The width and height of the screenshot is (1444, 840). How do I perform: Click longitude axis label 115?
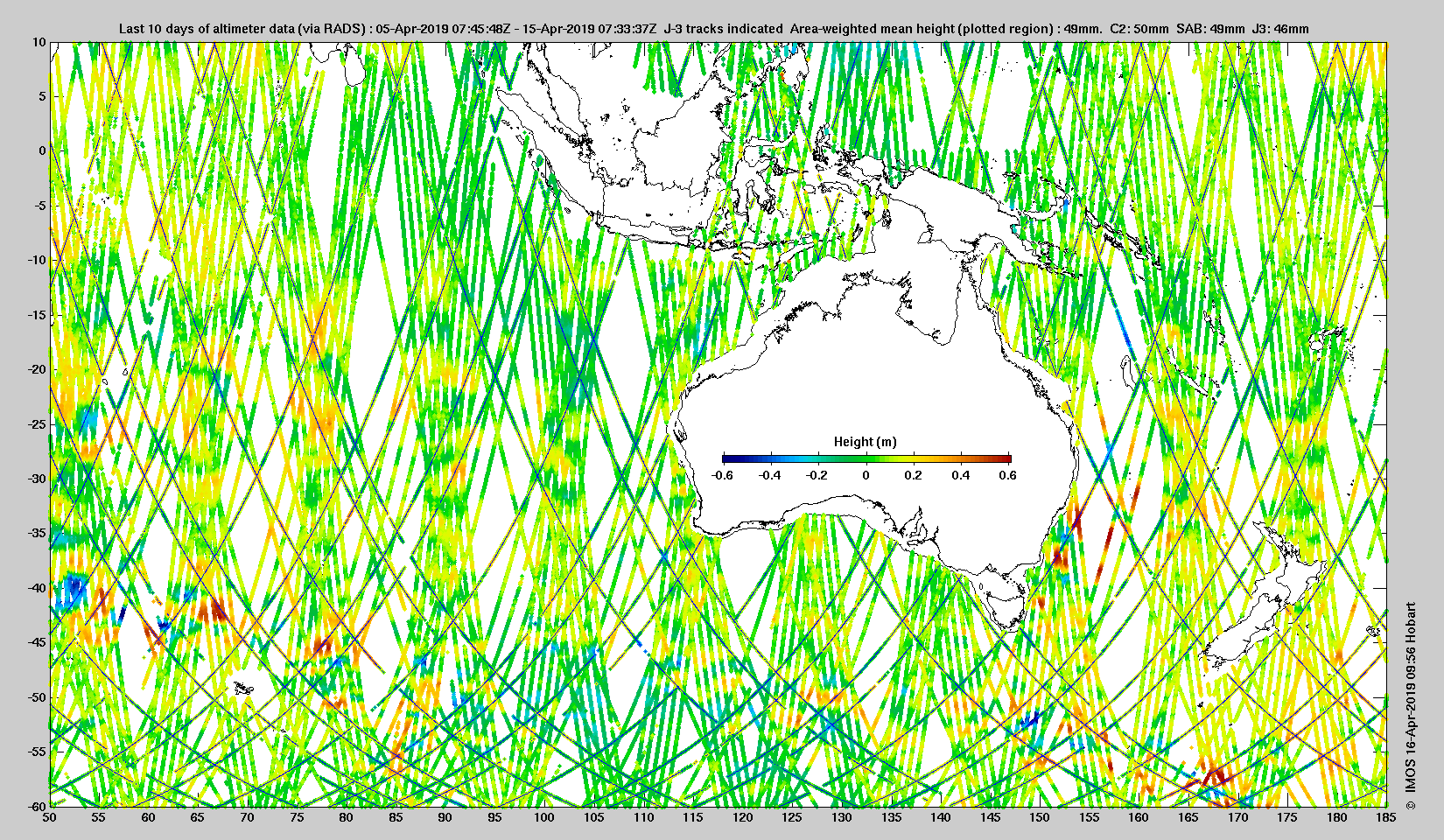693,817
